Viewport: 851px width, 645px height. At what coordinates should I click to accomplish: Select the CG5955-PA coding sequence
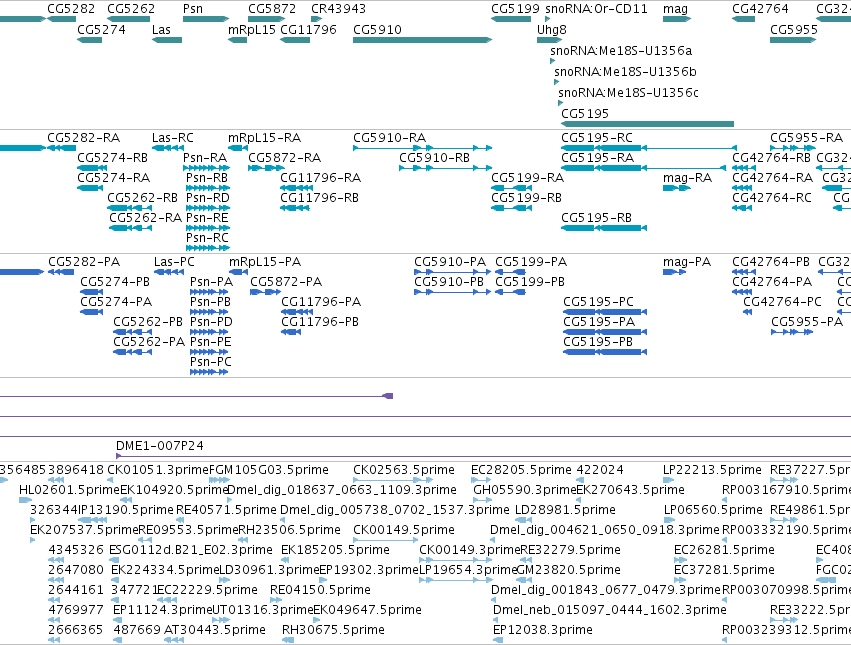792,332
